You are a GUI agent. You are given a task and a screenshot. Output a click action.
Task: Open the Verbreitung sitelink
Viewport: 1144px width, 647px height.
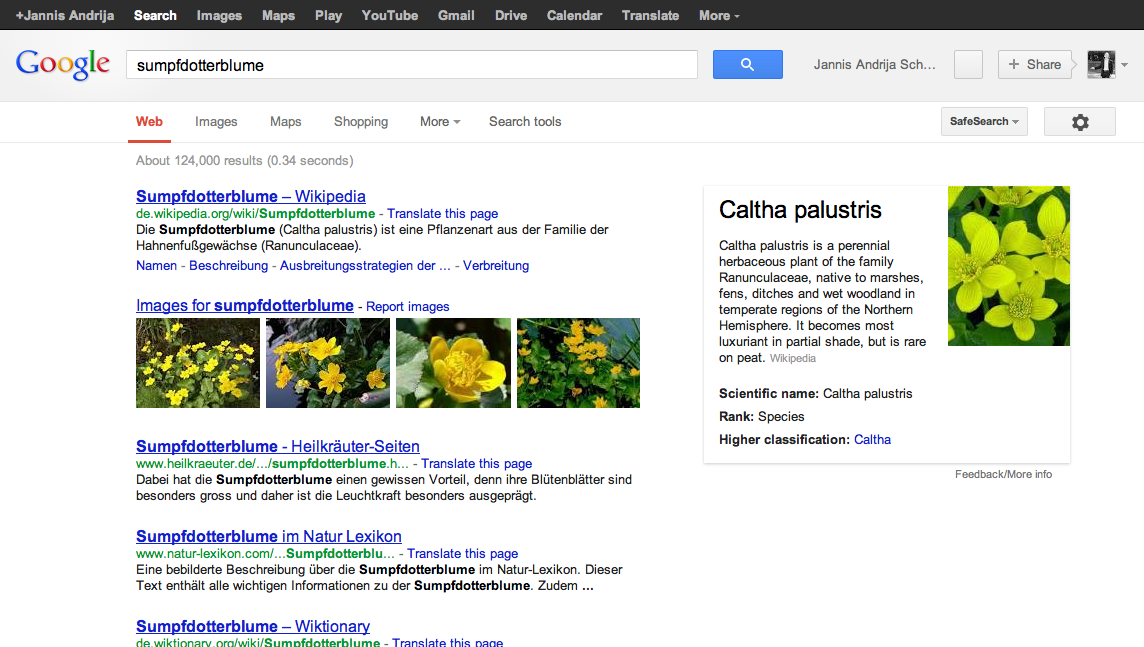point(495,266)
